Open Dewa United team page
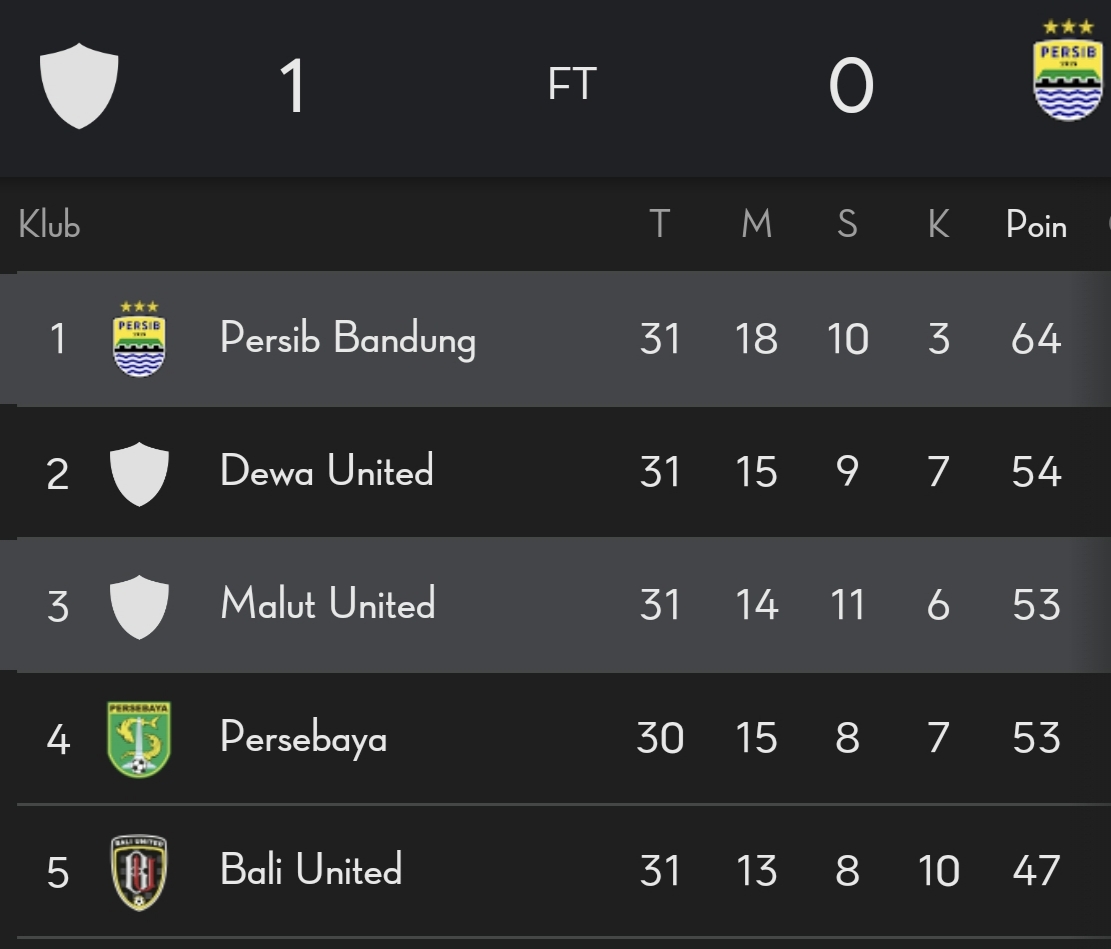The image size is (1111, 949). [x=327, y=471]
